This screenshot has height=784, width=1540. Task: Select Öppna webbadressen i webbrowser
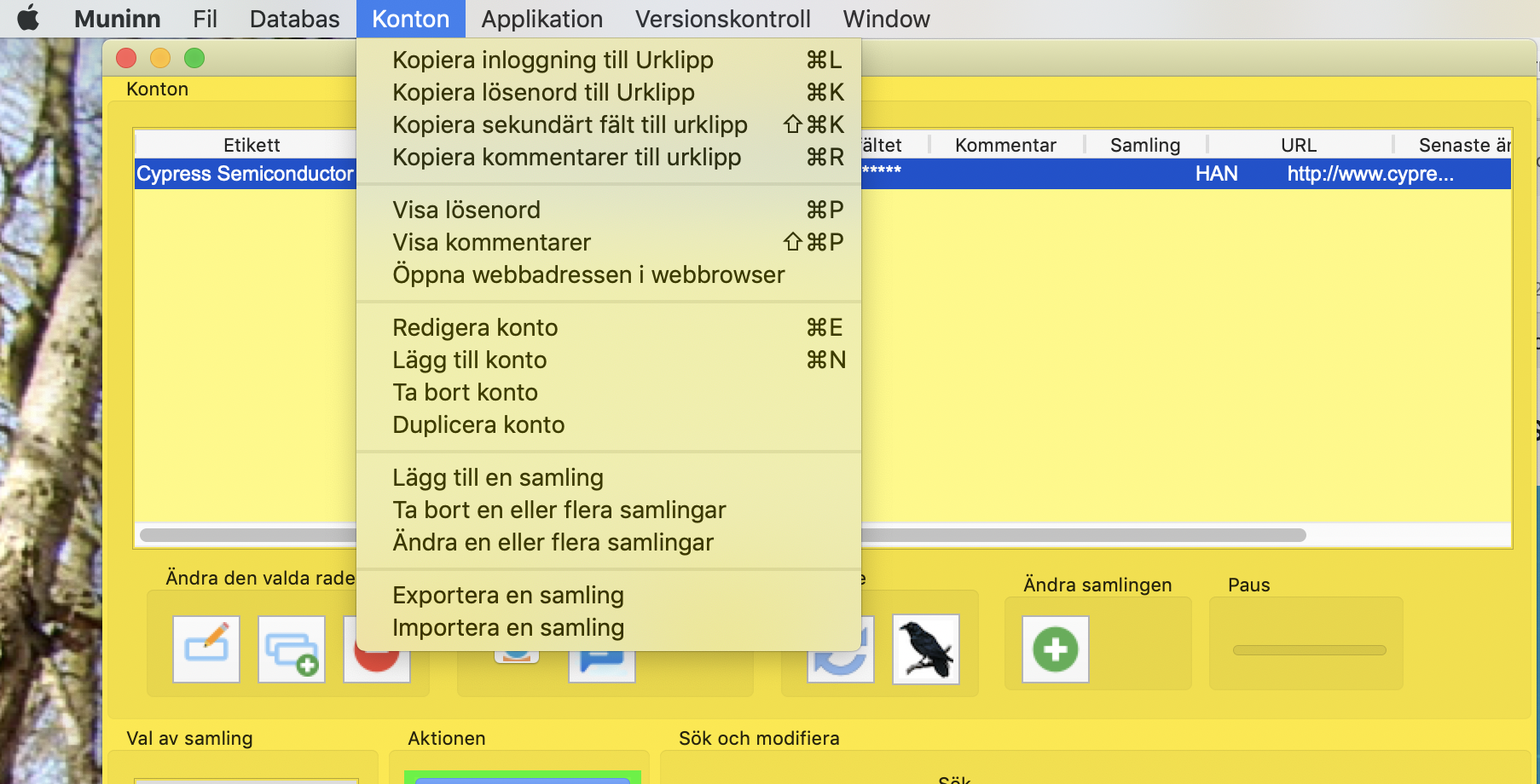click(x=588, y=274)
